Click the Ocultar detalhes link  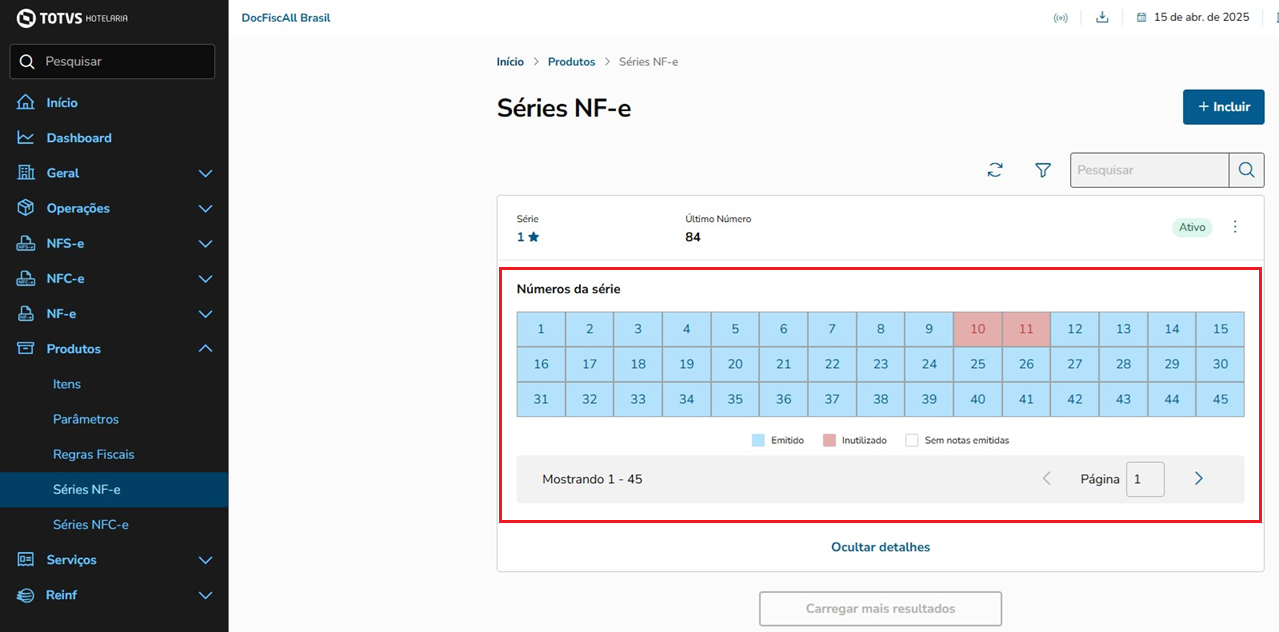point(880,547)
